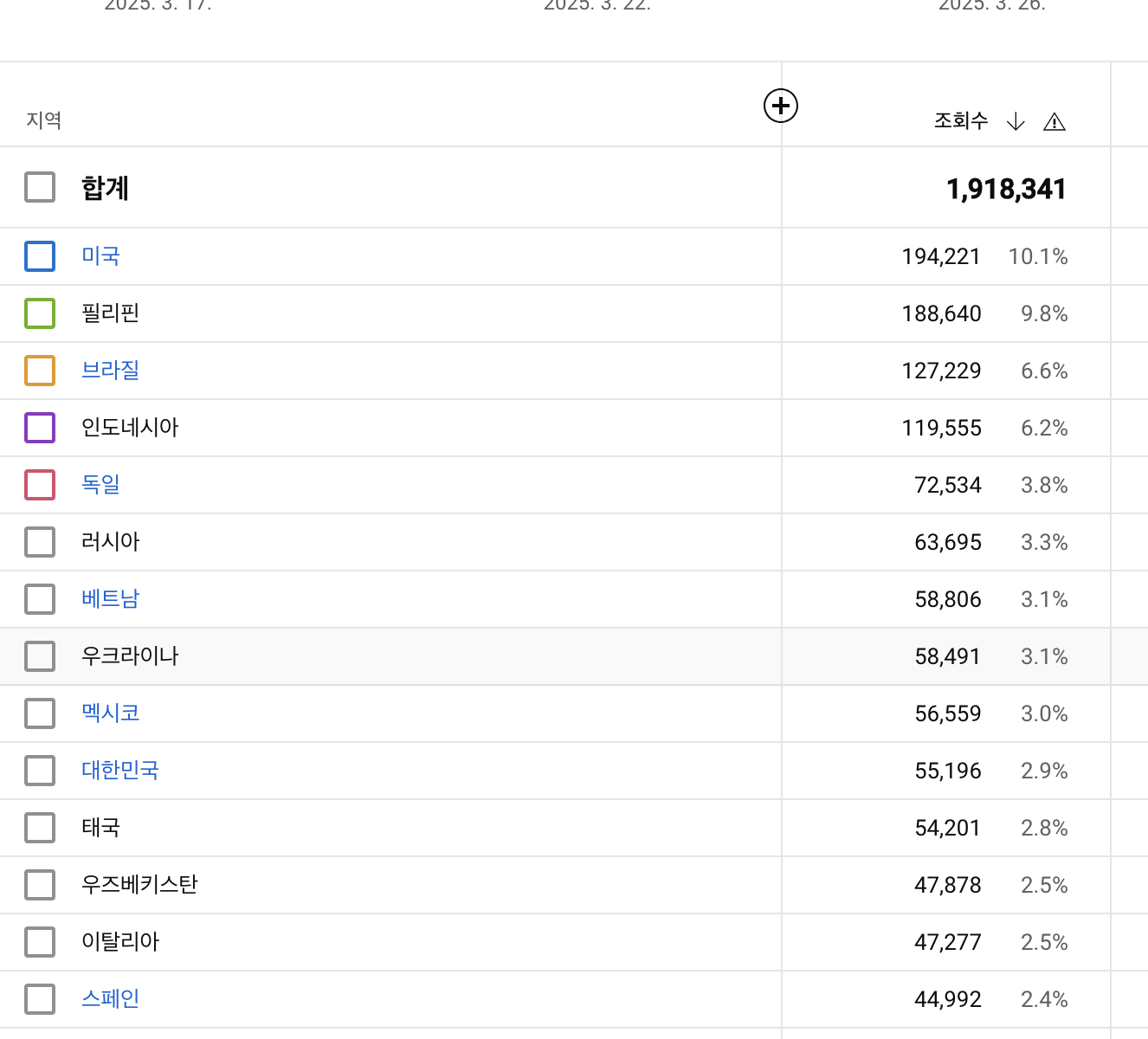Open the 베트남 region link
The width and height of the screenshot is (1148, 1039).
click(110, 599)
